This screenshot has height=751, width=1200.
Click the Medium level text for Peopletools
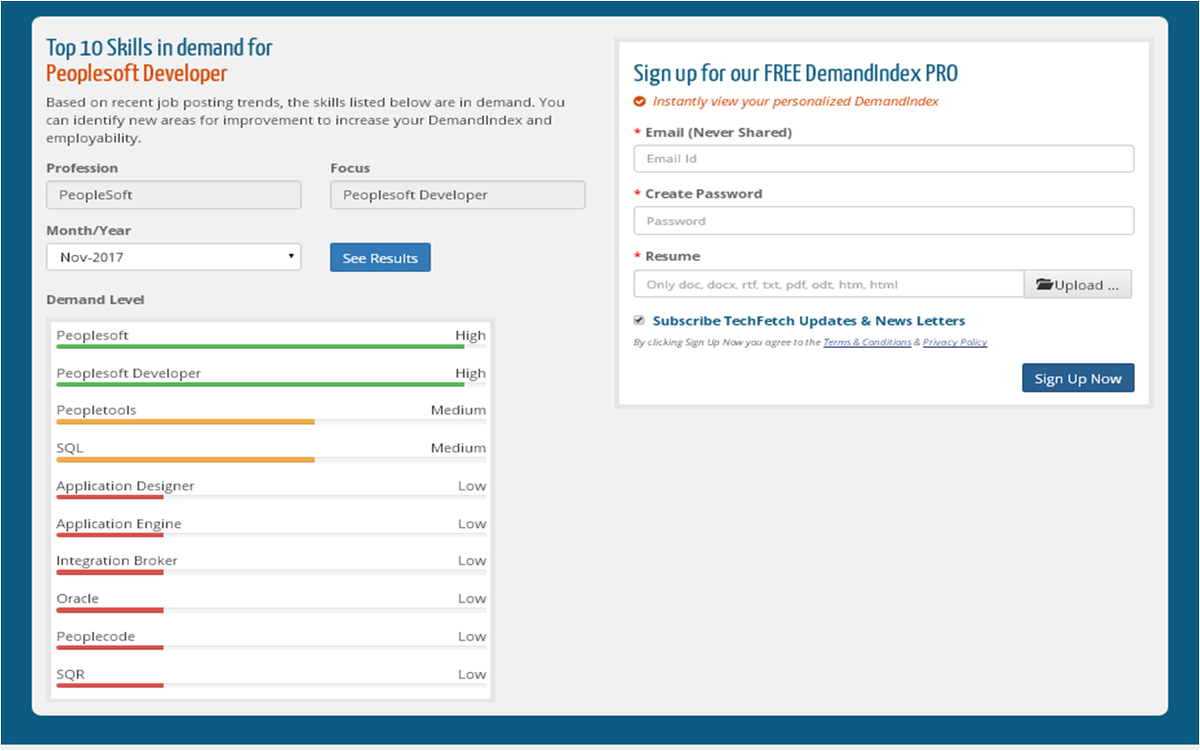tap(458, 410)
